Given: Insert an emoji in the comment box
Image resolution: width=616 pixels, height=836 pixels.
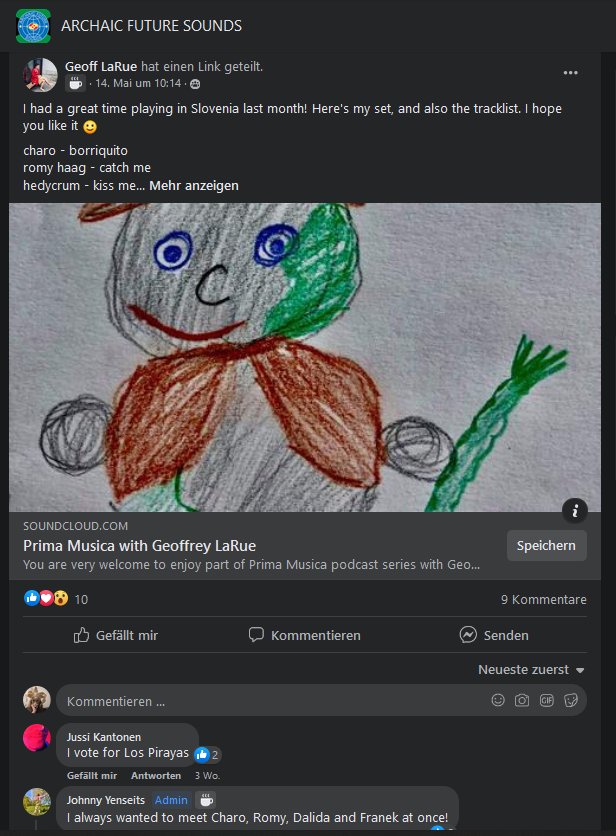Looking at the screenshot, I should [x=498, y=701].
